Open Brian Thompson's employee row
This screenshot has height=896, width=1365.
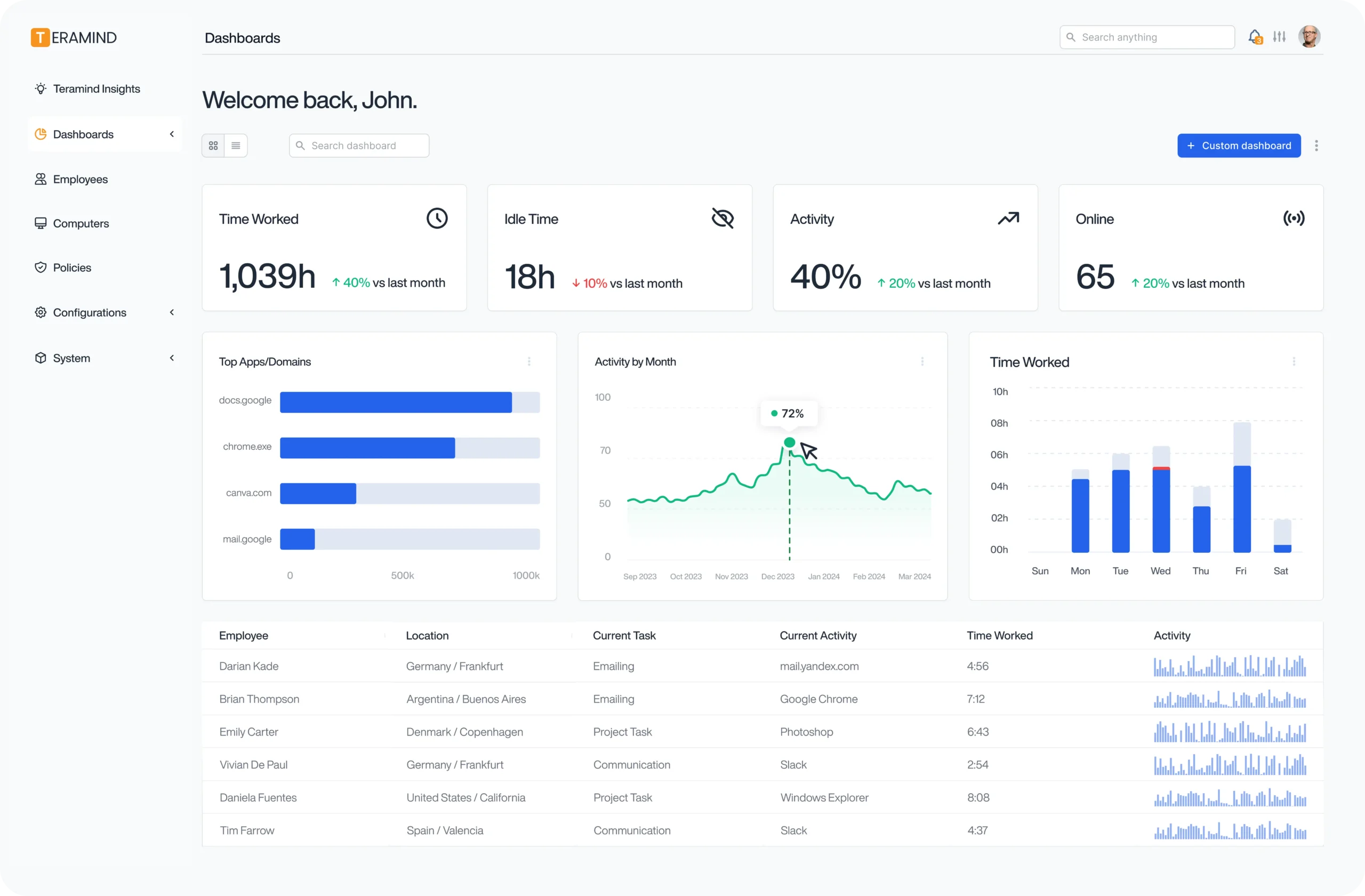pos(259,699)
